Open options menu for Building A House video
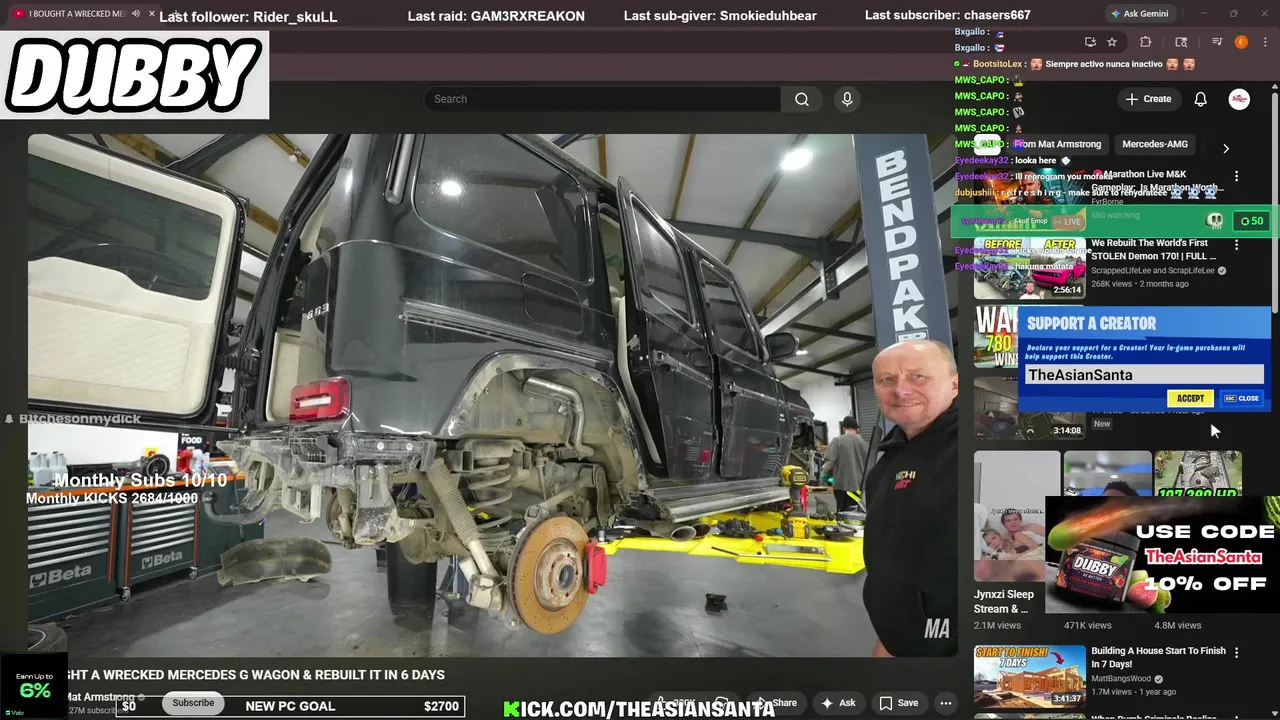Viewport: 1280px width, 720px height. pyautogui.click(x=1237, y=653)
